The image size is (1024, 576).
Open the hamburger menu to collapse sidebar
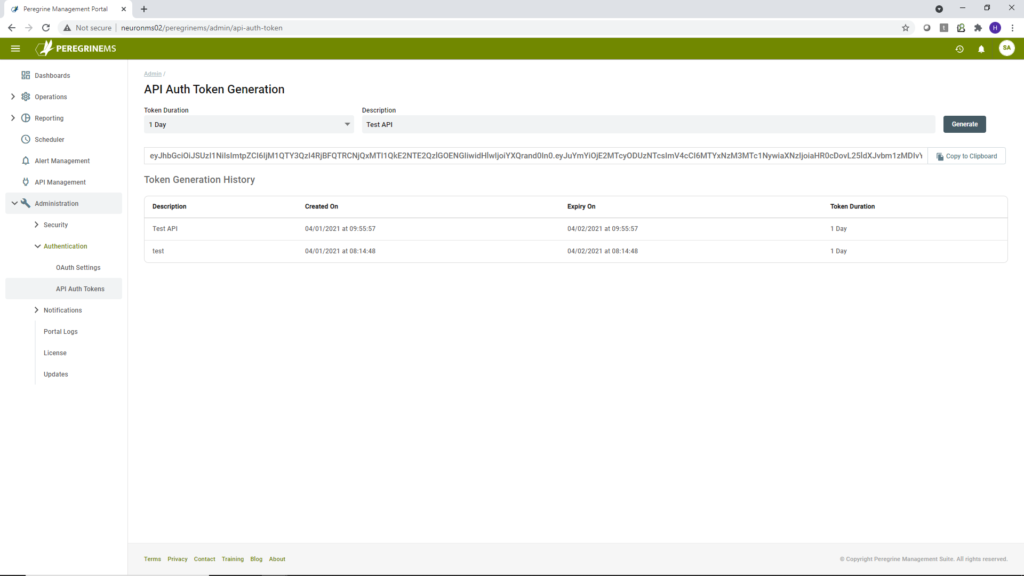coord(15,47)
